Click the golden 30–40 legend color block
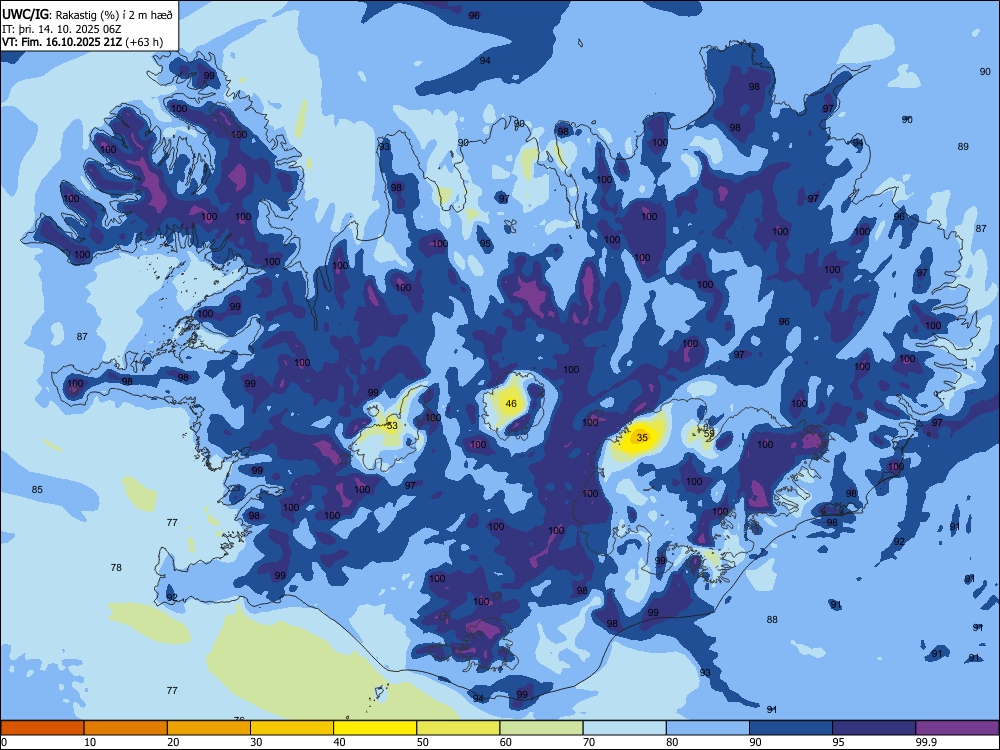1000x750 pixels. (x=292, y=728)
